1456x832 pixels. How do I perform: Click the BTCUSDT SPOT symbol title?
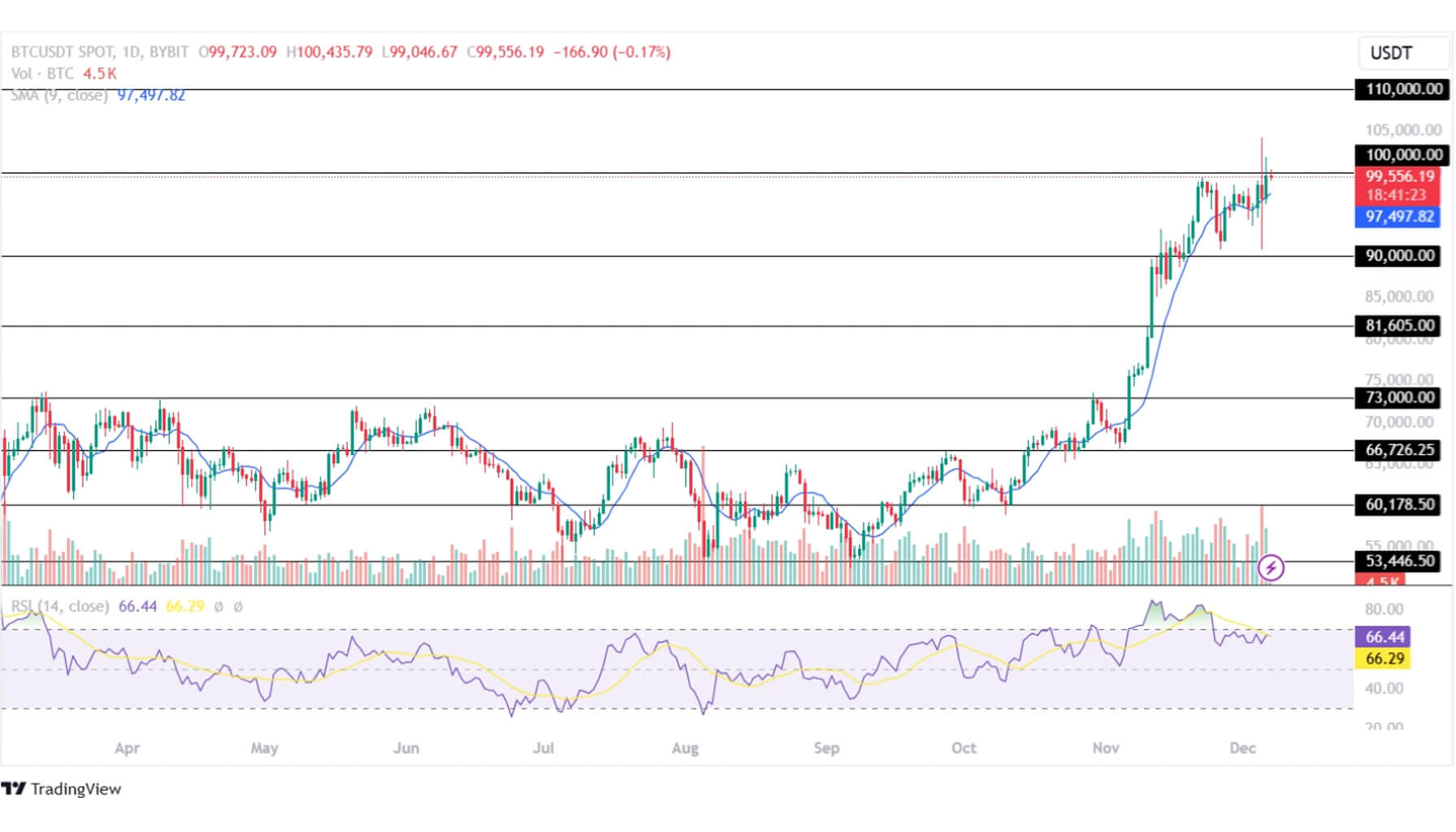[x=62, y=52]
